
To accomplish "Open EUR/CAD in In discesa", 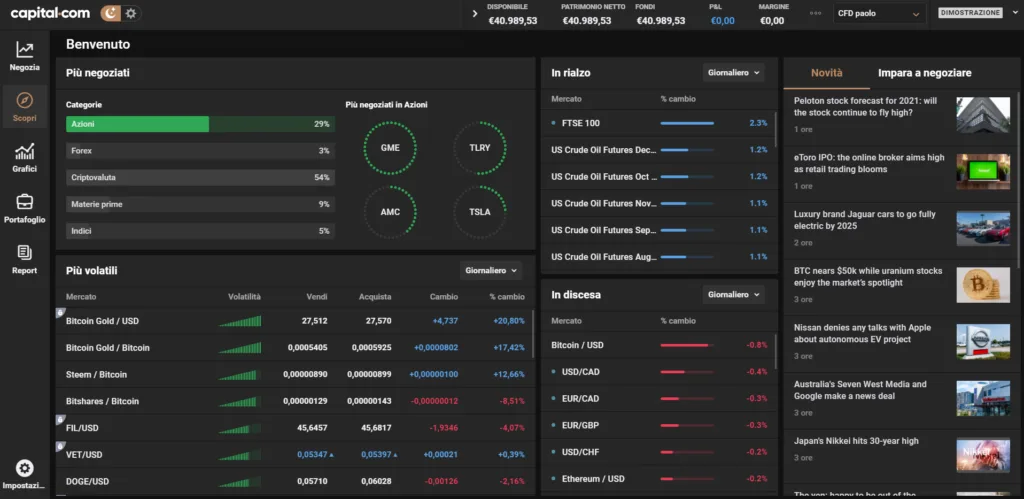I will (658, 398).
